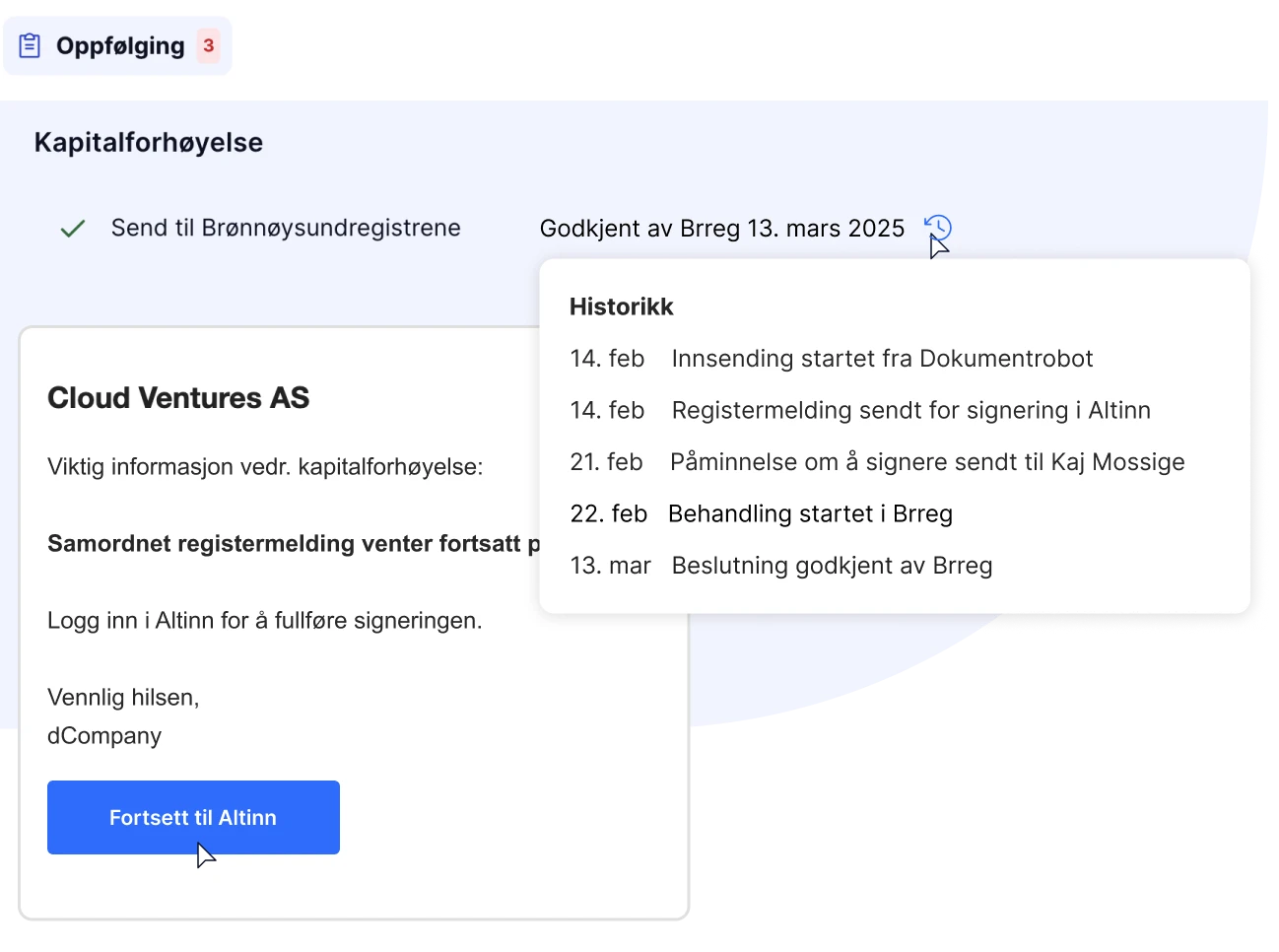Click the Historikk popup title
The image size is (1279, 952).
point(621,306)
